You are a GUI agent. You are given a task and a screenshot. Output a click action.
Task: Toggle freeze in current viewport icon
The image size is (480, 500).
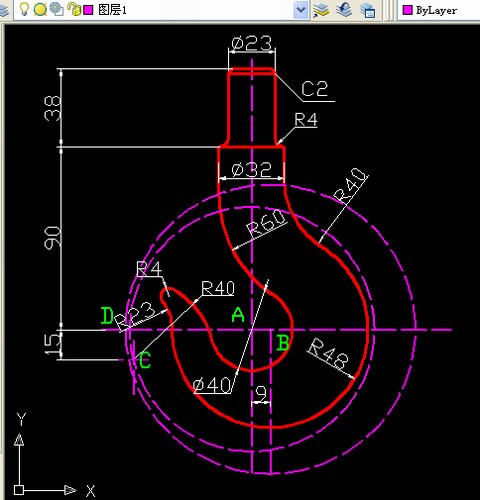[x=57, y=9]
